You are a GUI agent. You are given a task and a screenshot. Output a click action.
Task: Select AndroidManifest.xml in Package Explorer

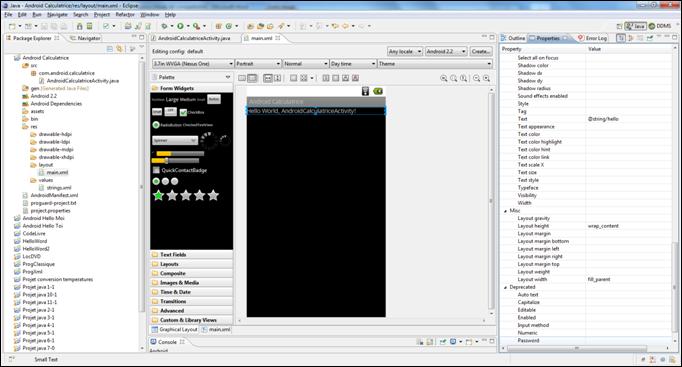[54, 195]
